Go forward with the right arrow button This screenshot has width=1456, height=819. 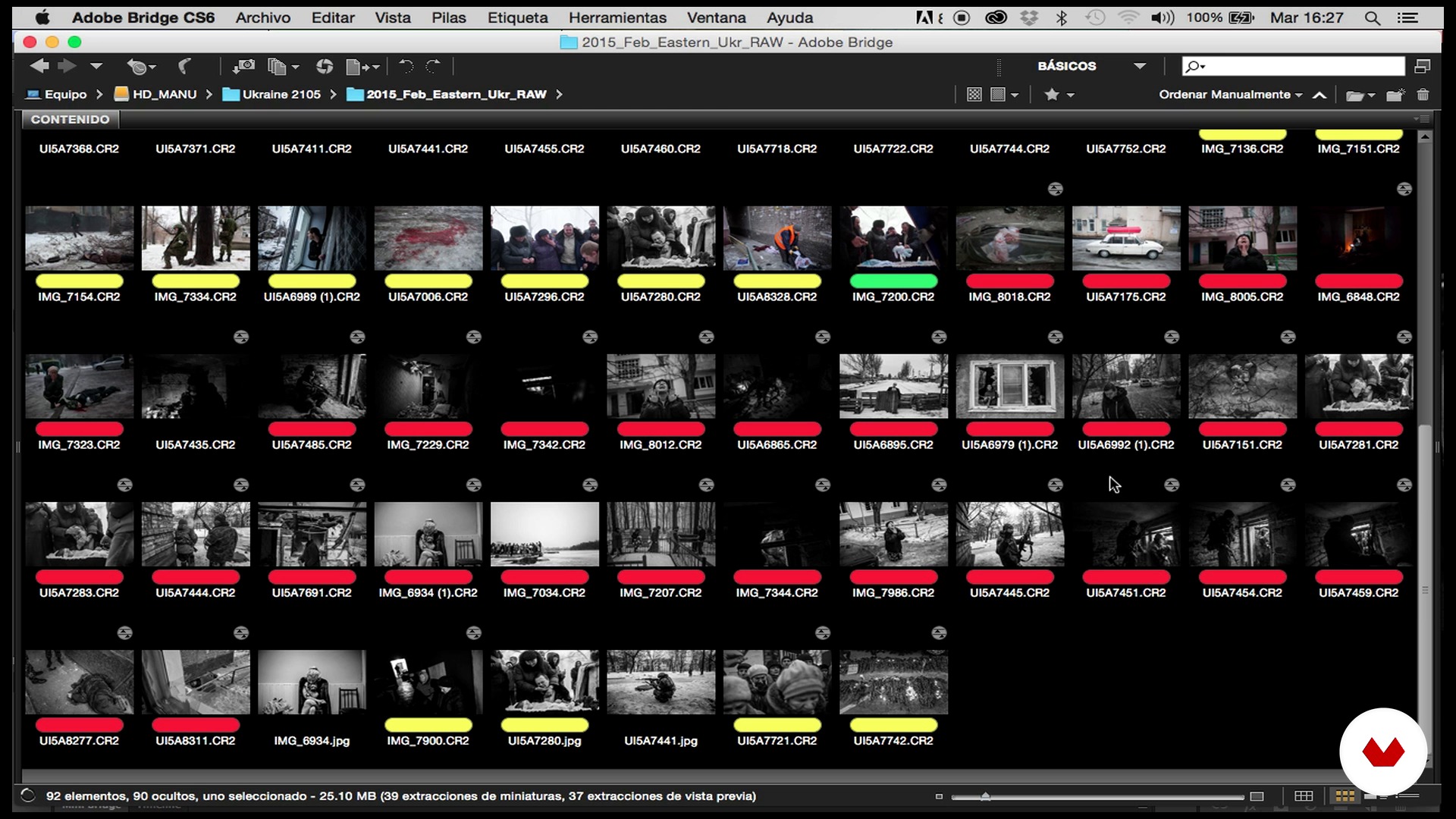[x=67, y=67]
